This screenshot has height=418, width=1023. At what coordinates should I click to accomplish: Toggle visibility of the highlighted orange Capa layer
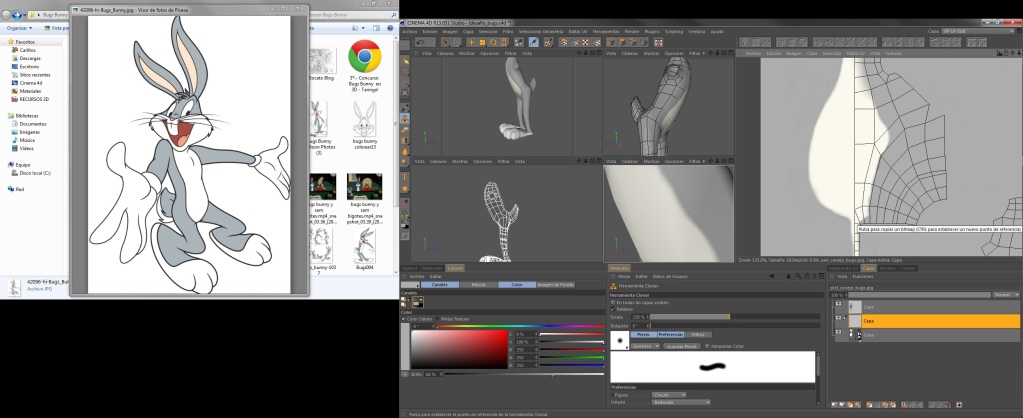[838, 320]
